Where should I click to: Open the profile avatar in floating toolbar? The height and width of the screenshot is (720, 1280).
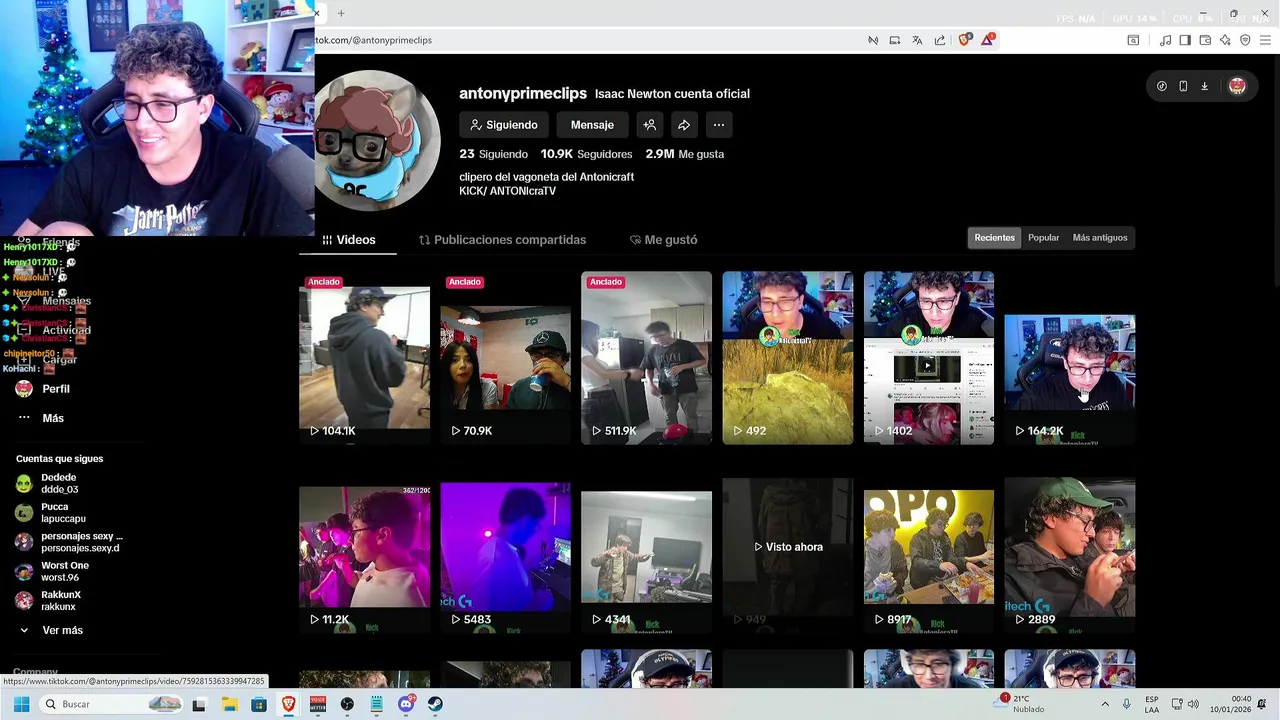tap(1237, 86)
